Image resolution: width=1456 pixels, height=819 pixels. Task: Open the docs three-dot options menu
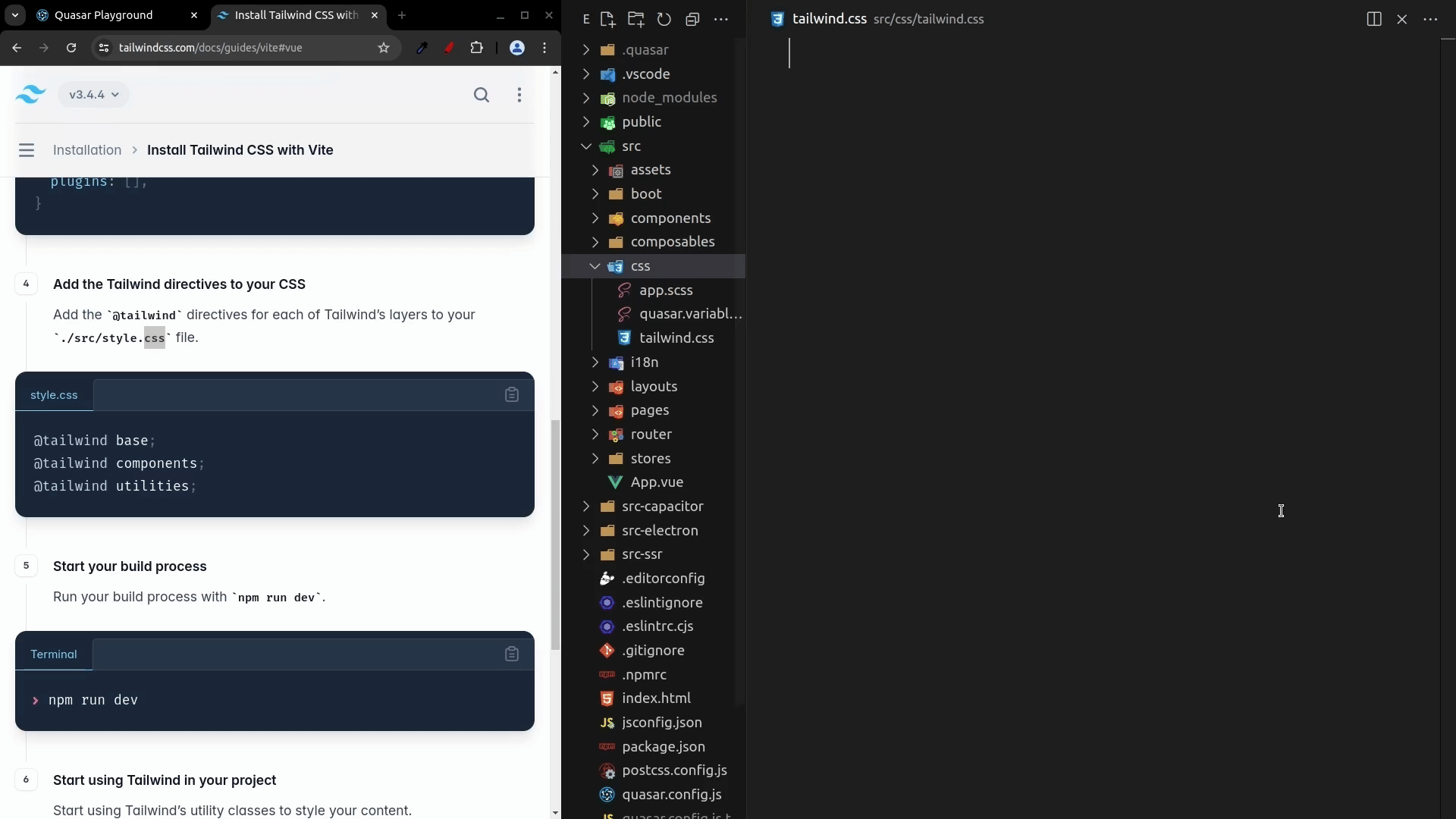(519, 95)
